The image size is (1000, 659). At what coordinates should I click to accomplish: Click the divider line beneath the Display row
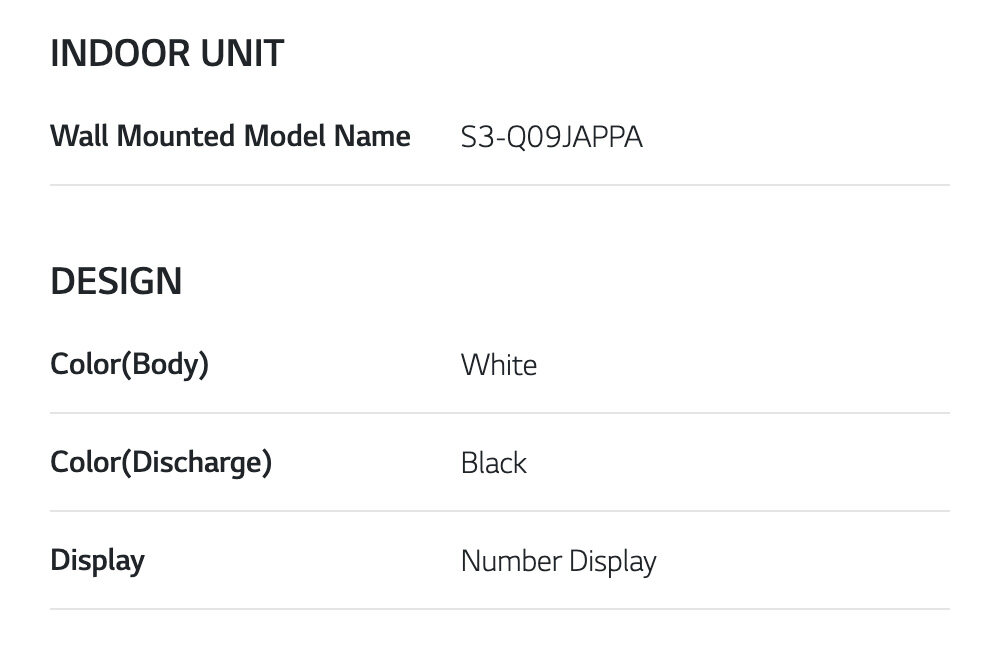tap(500, 609)
